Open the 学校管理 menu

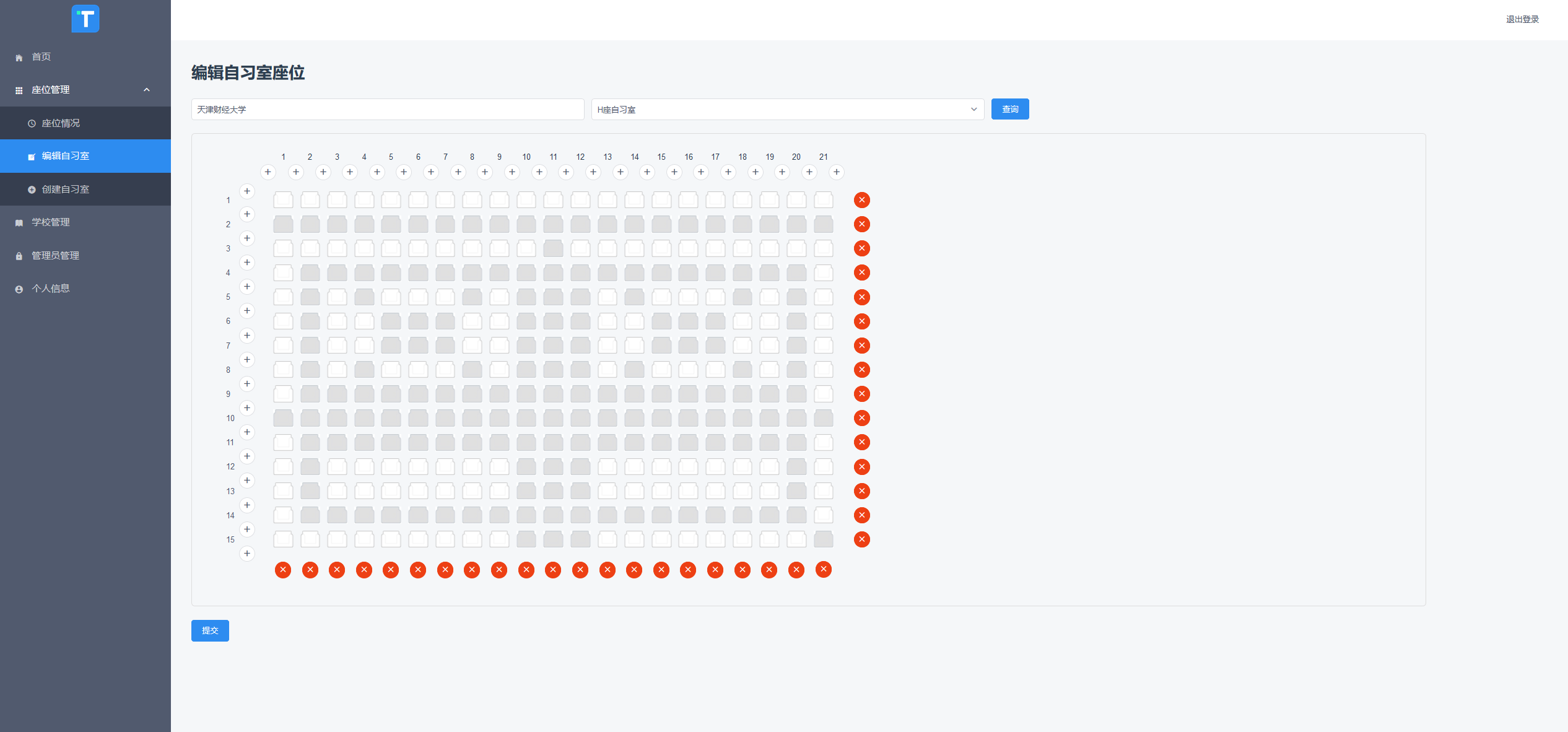click(x=51, y=222)
